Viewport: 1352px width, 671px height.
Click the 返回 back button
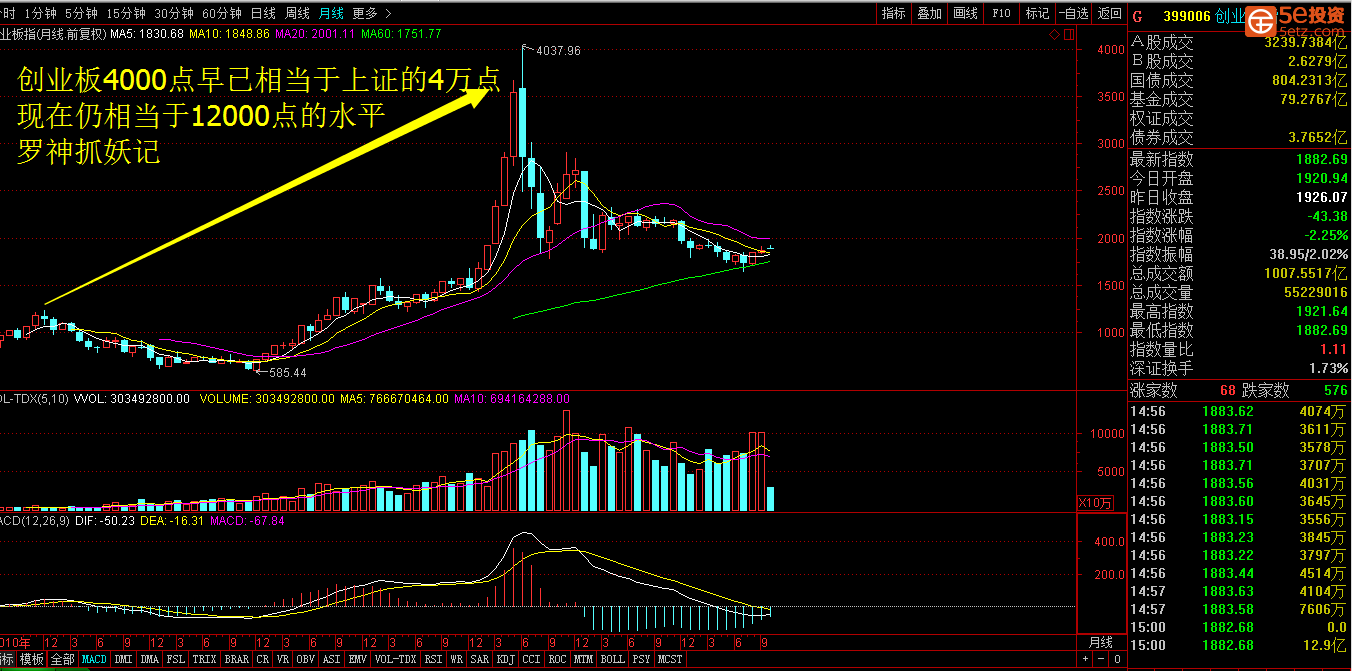tap(1109, 13)
